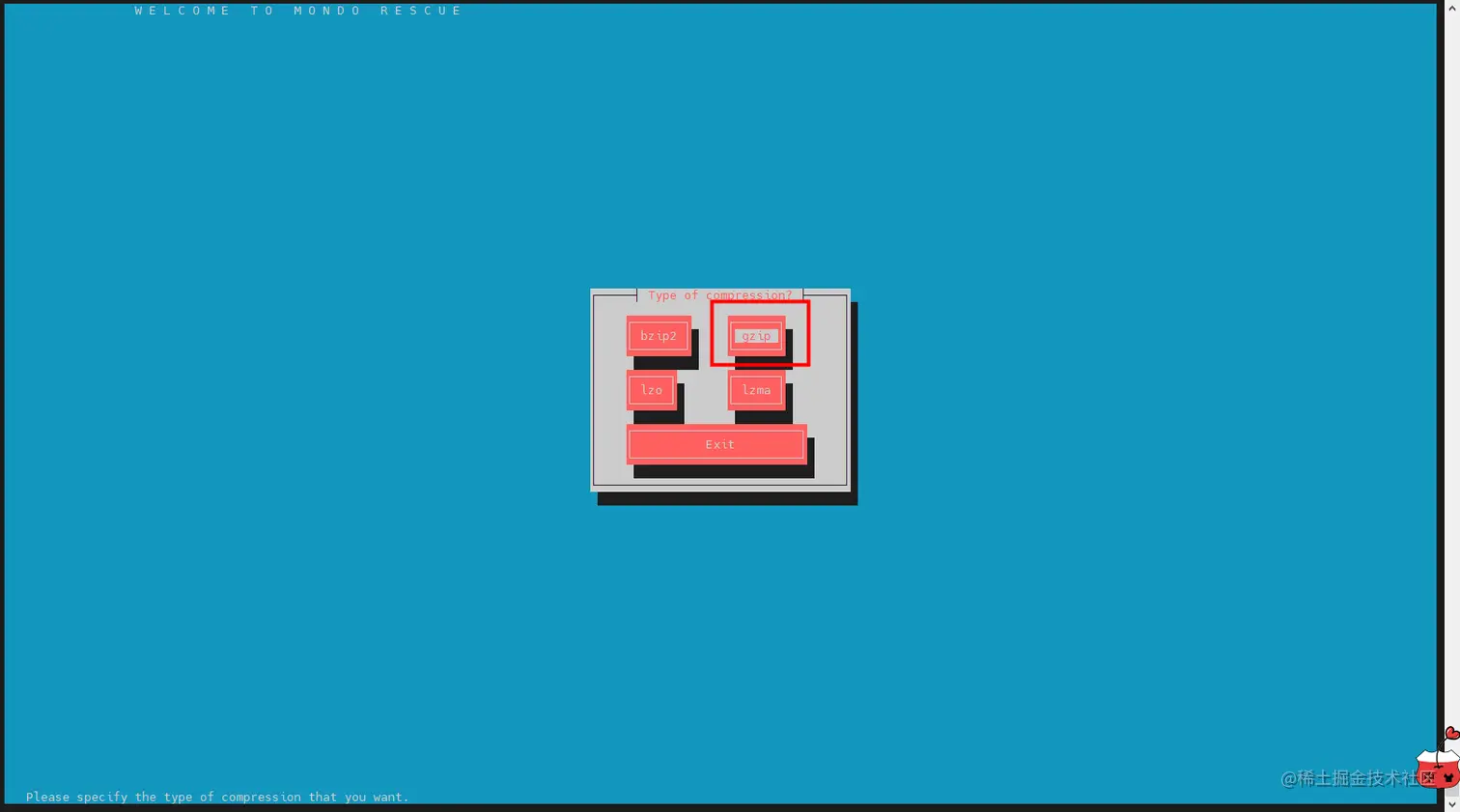Click the scrollbar down arrow at bottom right

[1451, 803]
